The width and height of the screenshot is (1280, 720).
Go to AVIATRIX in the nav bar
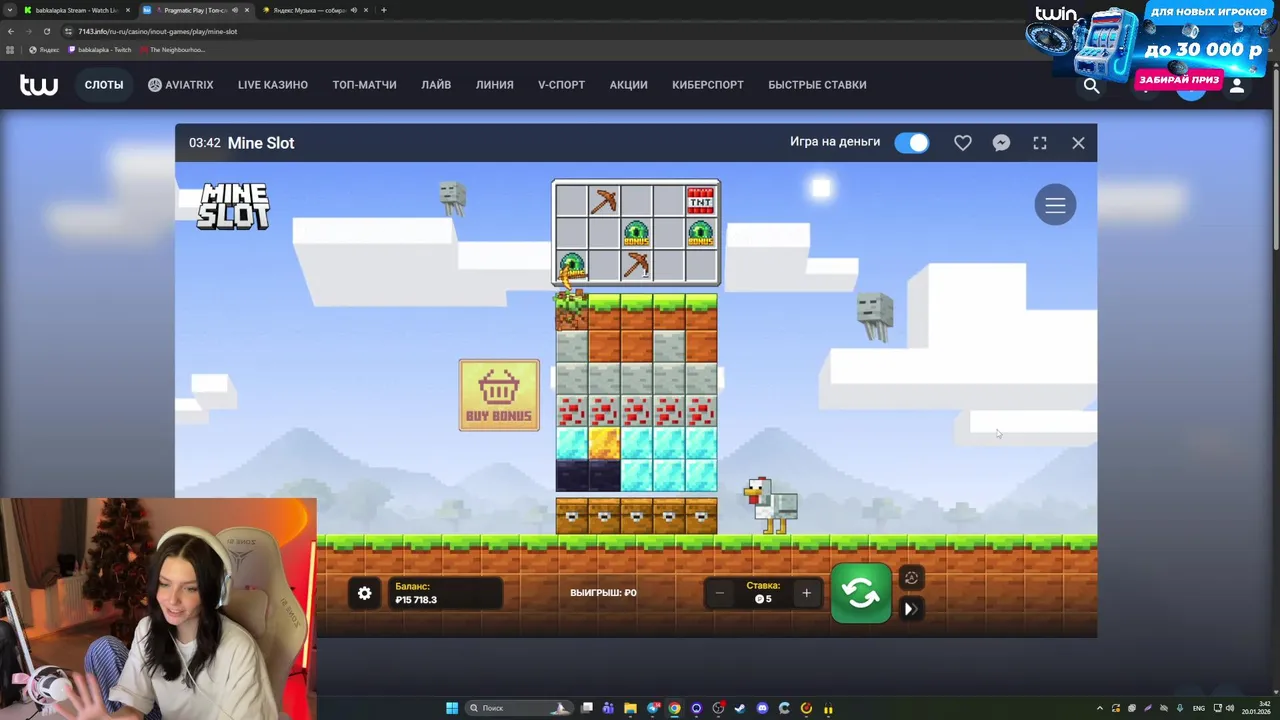pyautogui.click(x=181, y=85)
